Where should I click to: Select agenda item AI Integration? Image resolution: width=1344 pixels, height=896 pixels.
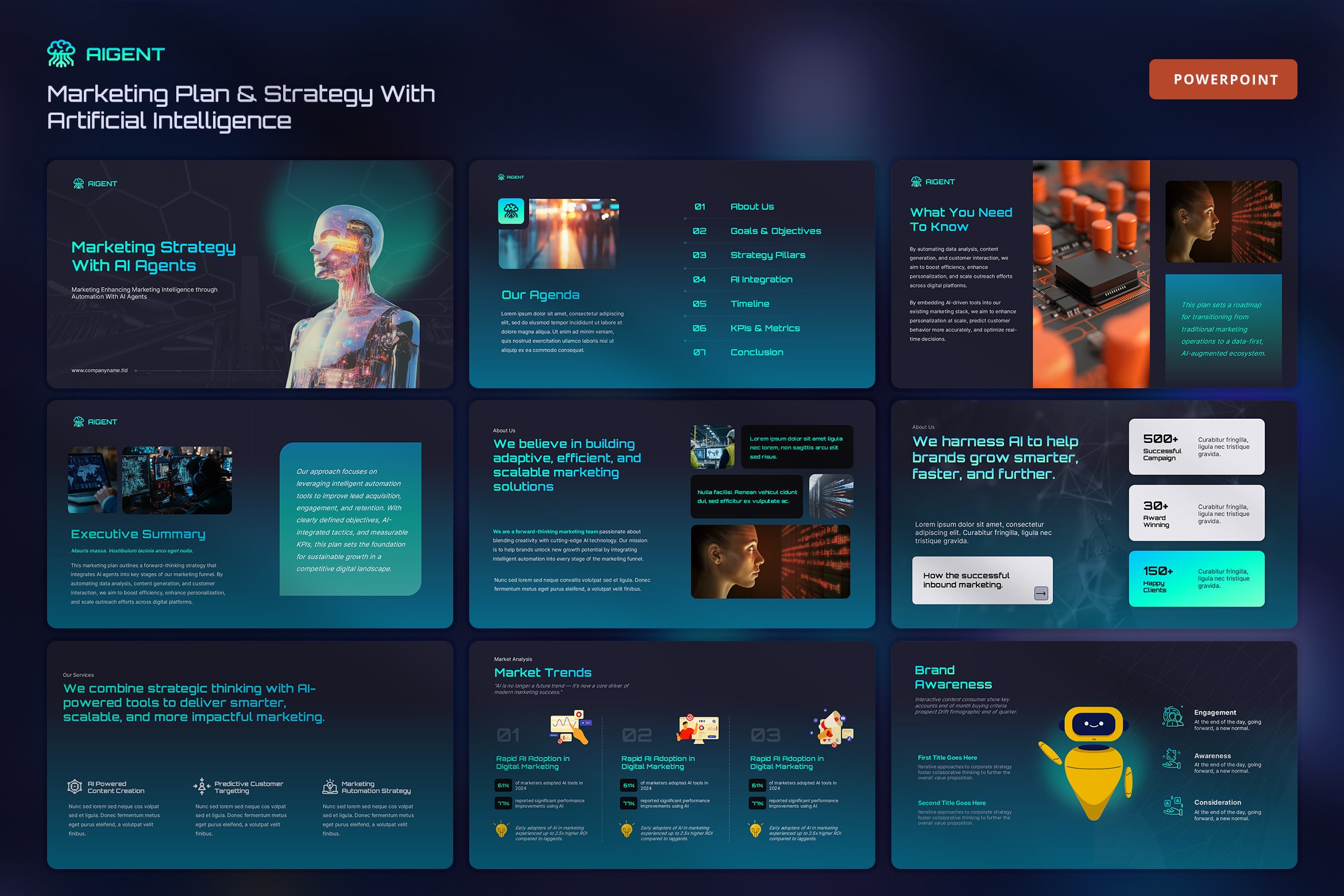click(x=761, y=280)
